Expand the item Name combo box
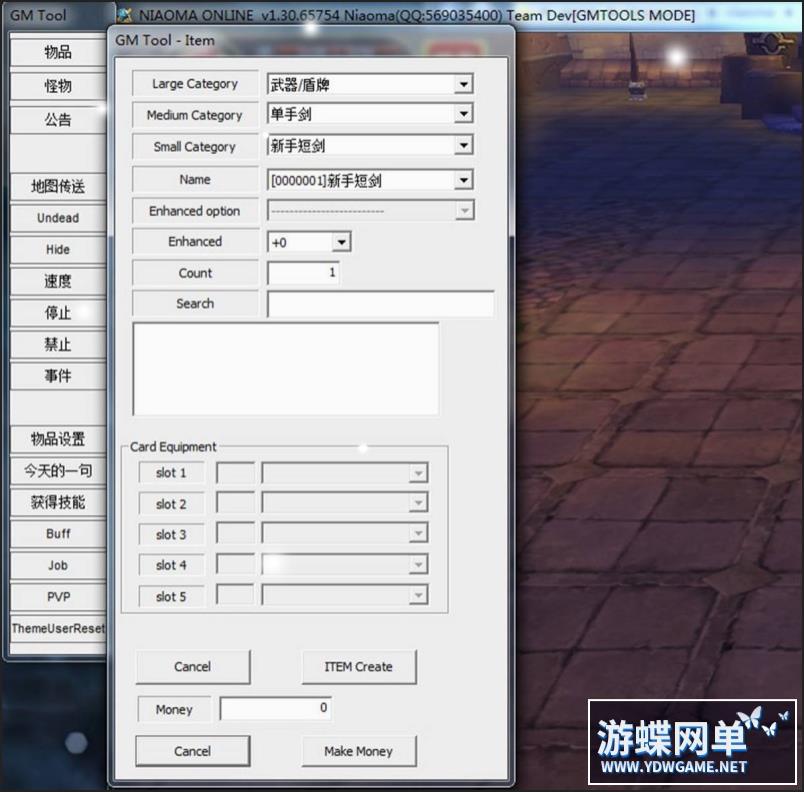Screen dimensions: 804x792 (463, 181)
